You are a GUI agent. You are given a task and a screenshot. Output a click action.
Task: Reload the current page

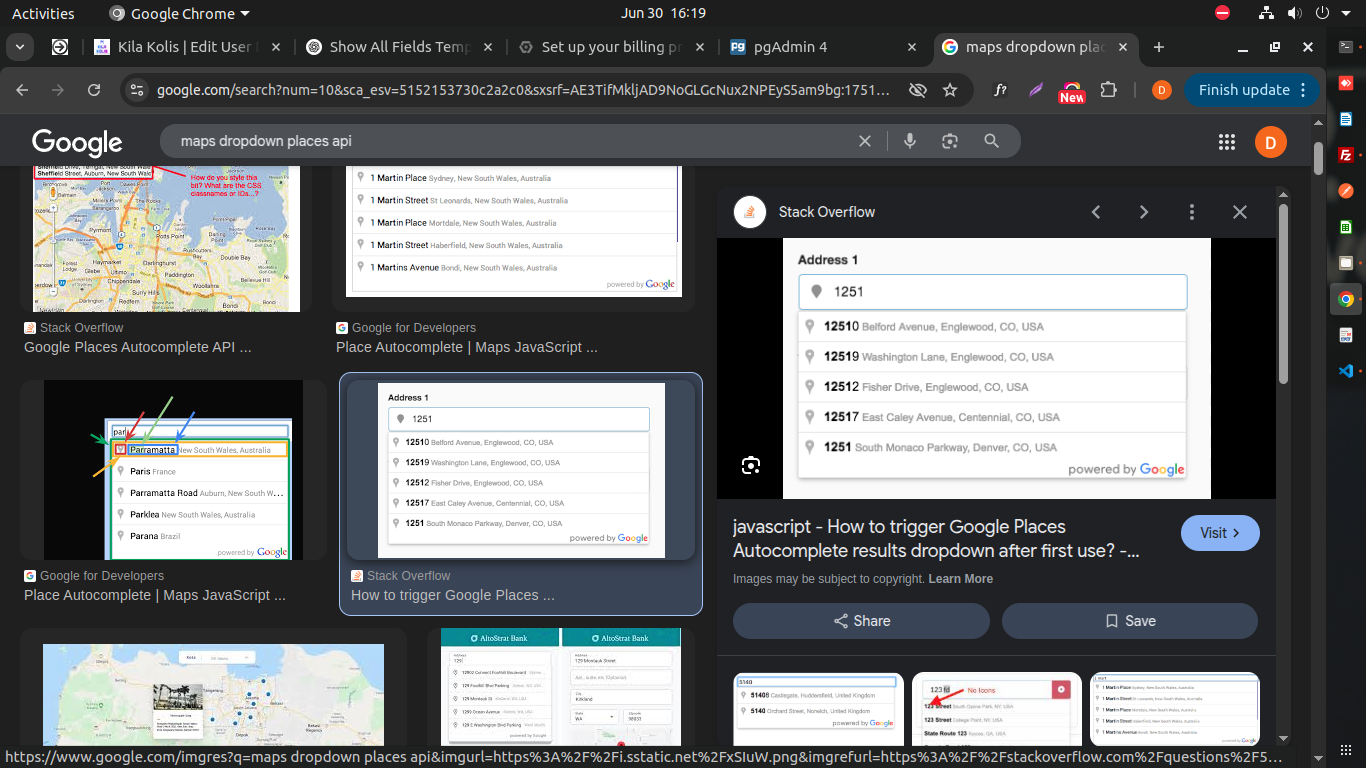[x=94, y=90]
